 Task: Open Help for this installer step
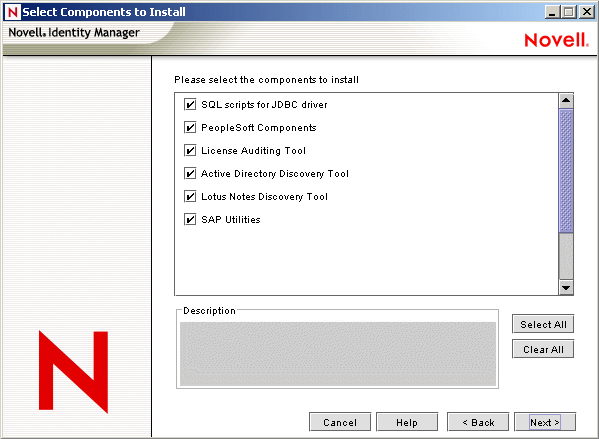click(x=407, y=422)
